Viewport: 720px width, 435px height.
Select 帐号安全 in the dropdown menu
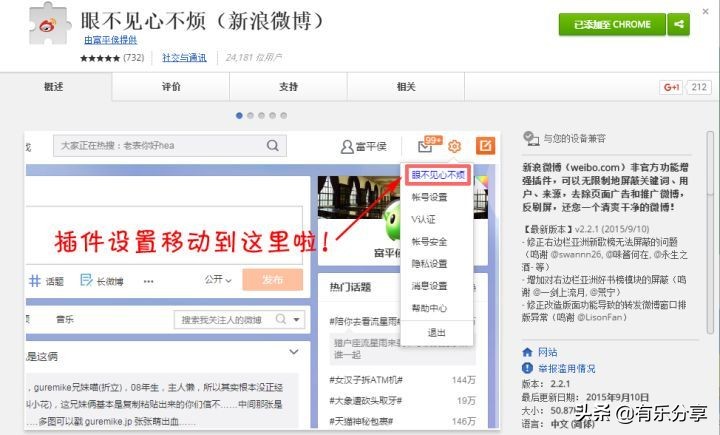pyautogui.click(x=429, y=242)
